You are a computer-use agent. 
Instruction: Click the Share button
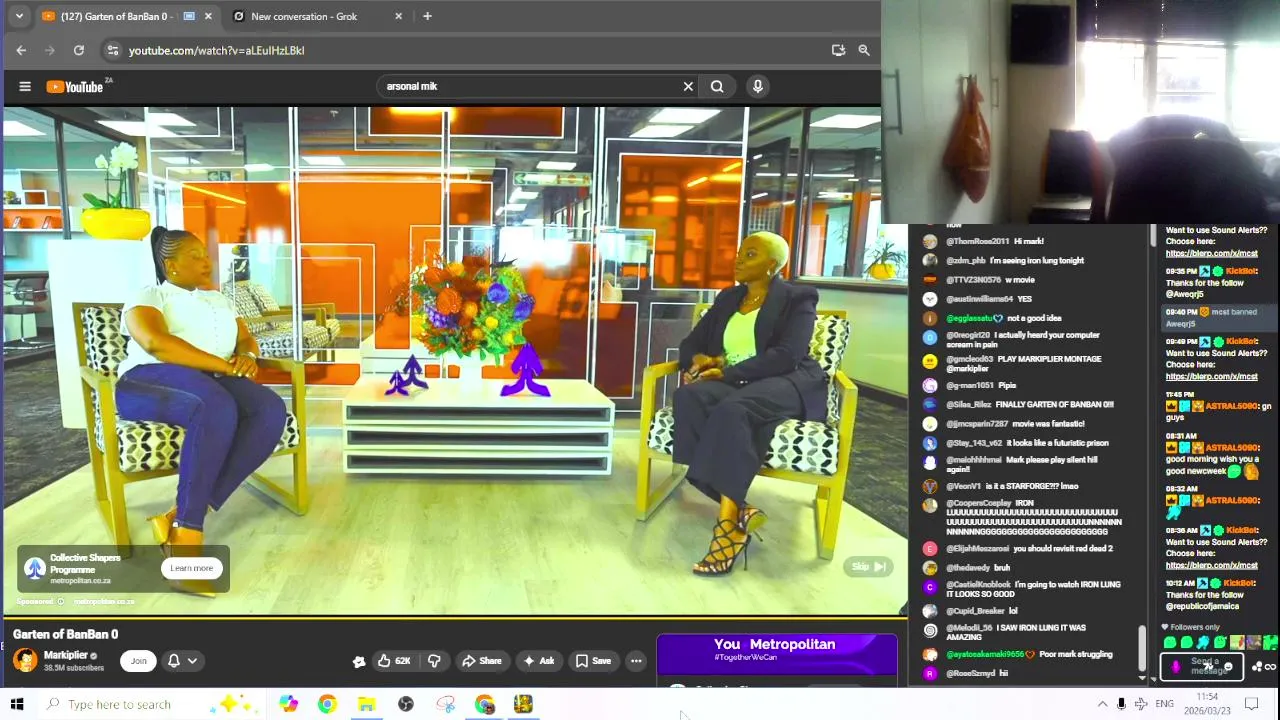pos(481,661)
